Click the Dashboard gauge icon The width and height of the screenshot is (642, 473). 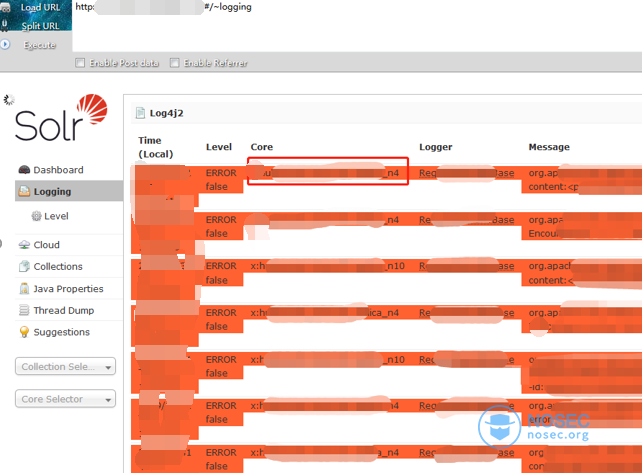pyautogui.click(x=24, y=170)
